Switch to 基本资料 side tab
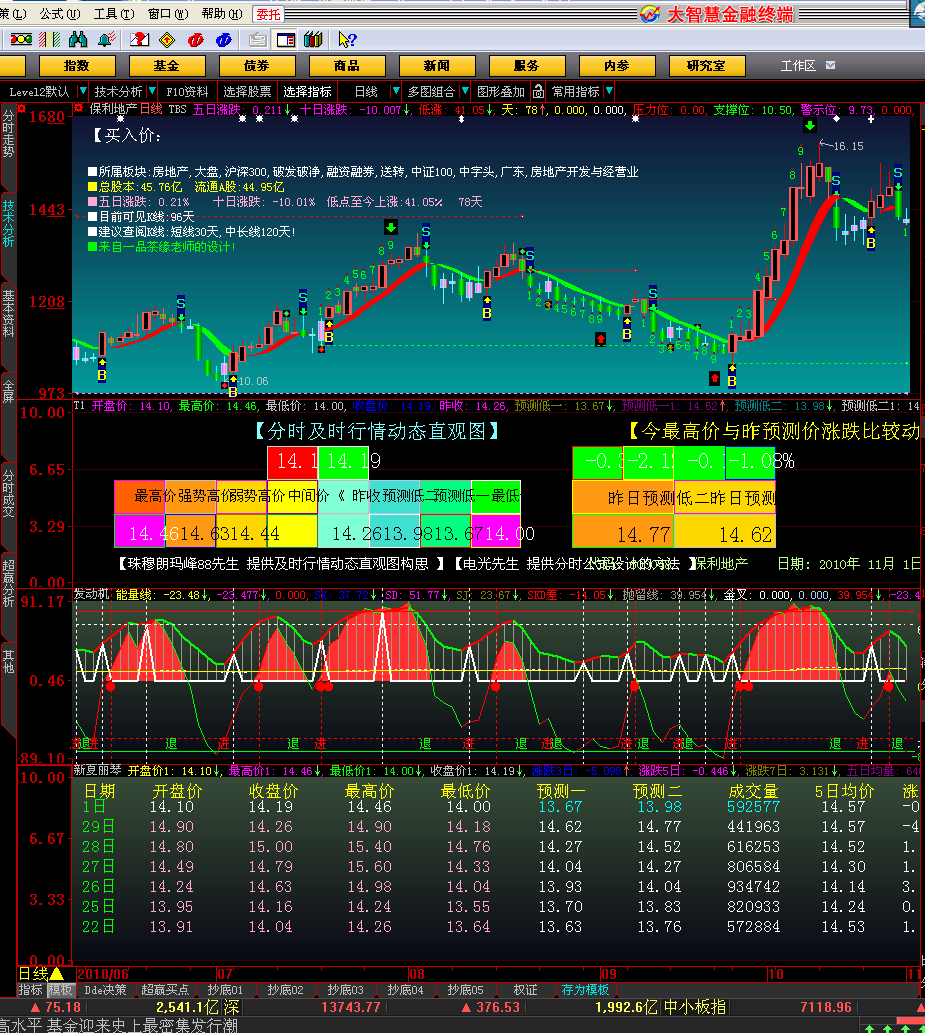The height and width of the screenshot is (1033, 925). pos(8,313)
